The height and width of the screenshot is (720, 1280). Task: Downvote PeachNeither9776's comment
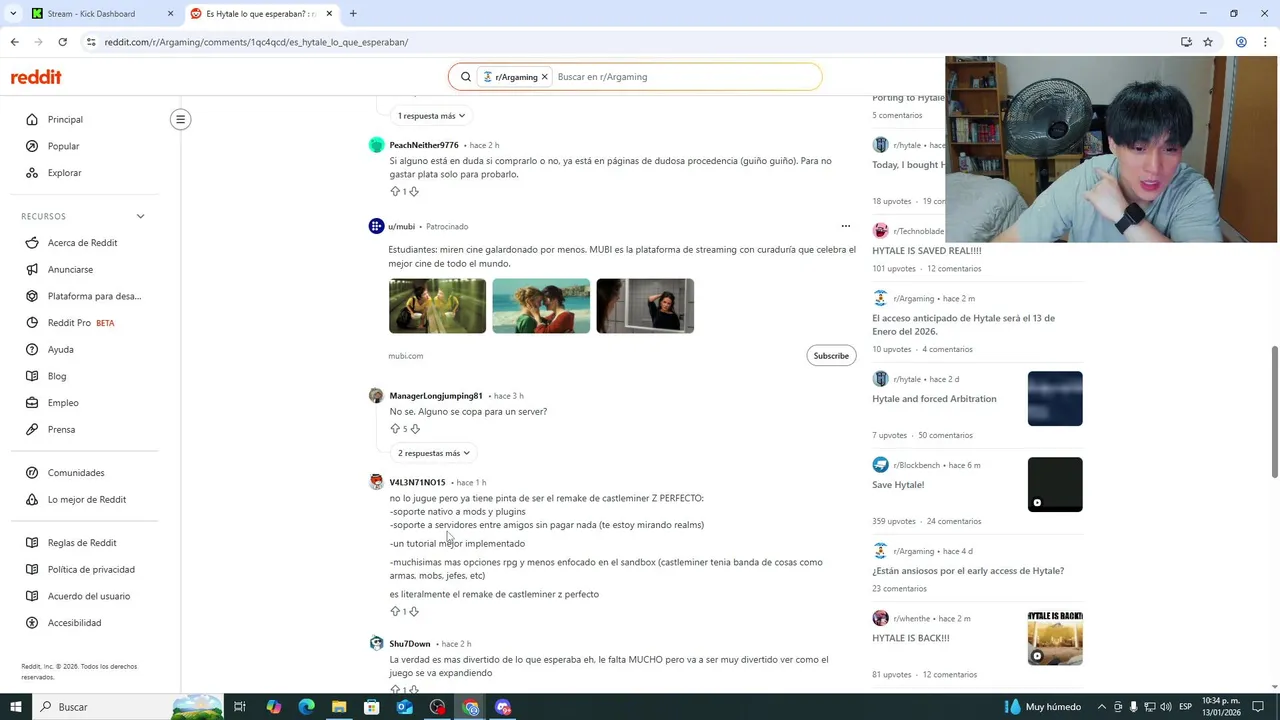pos(414,191)
